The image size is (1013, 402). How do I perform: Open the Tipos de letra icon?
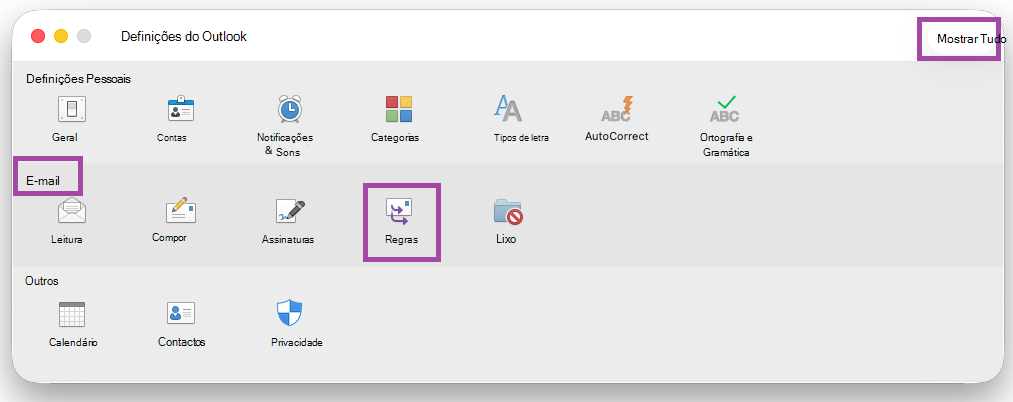507,109
